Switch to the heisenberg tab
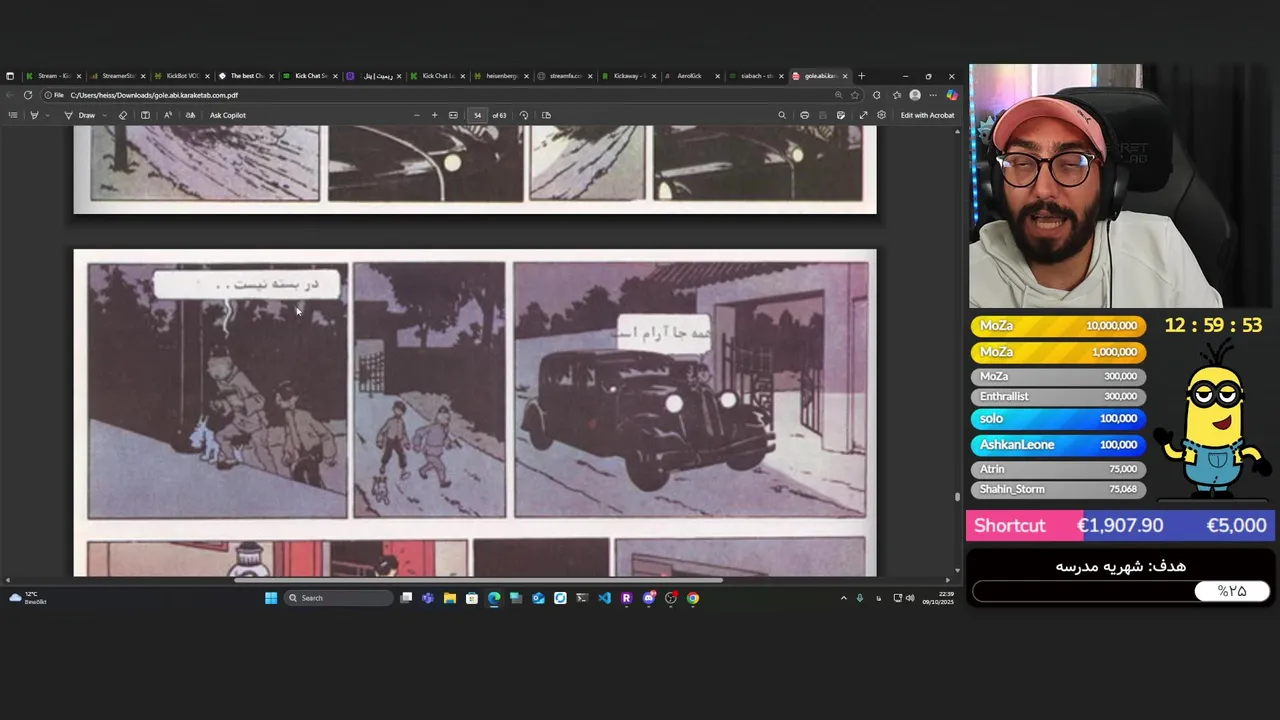The height and width of the screenshot is (720, 1280). click(501, 76)
